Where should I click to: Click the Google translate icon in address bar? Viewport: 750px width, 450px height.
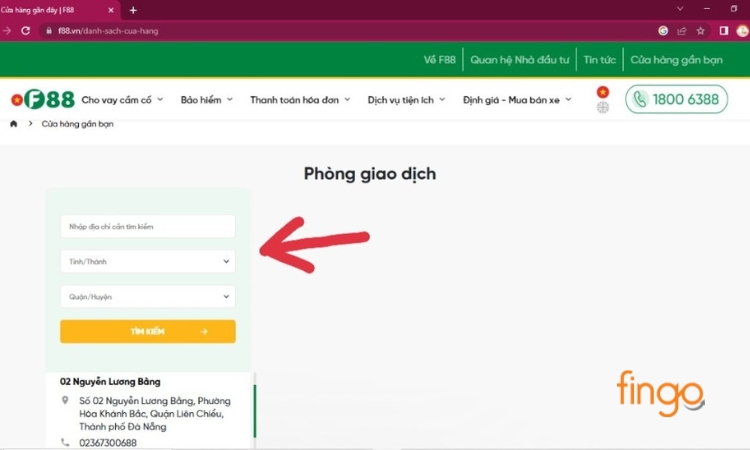[x=663, y=31]
